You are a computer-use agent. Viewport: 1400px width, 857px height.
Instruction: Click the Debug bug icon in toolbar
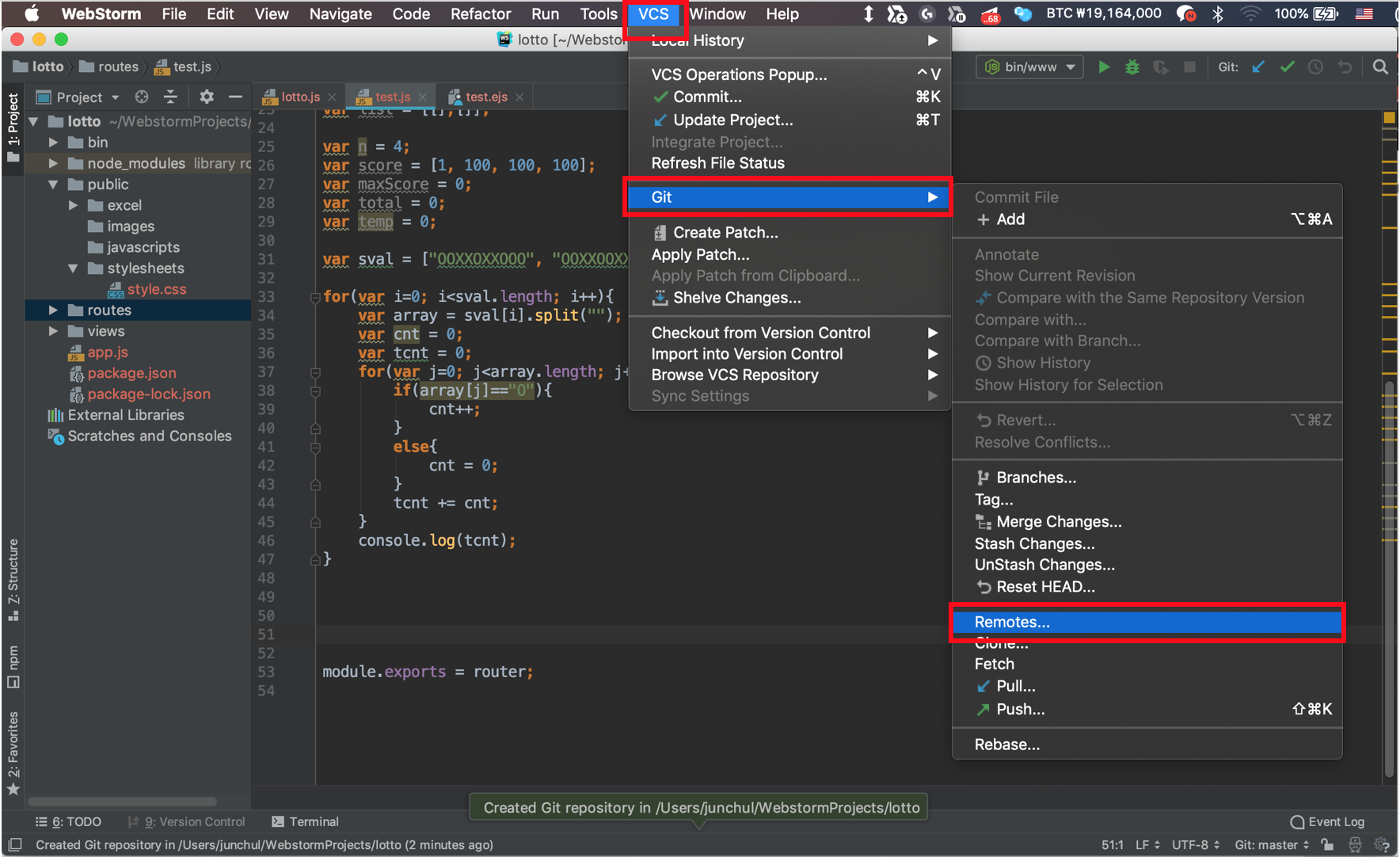pos(1132,67)
